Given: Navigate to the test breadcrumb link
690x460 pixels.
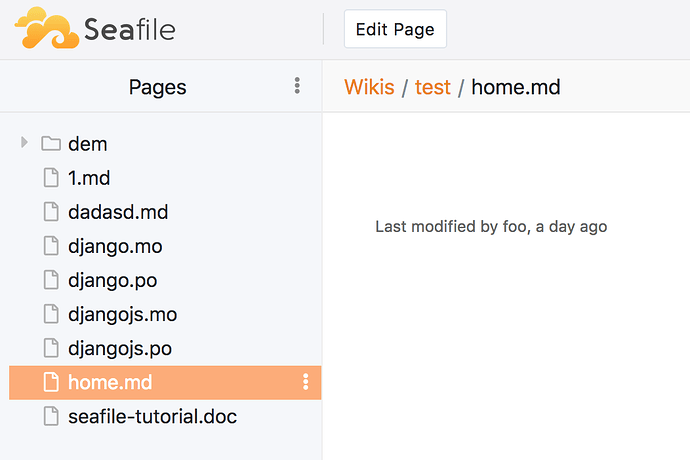Looking at the screenshot, I should [432, 87].
